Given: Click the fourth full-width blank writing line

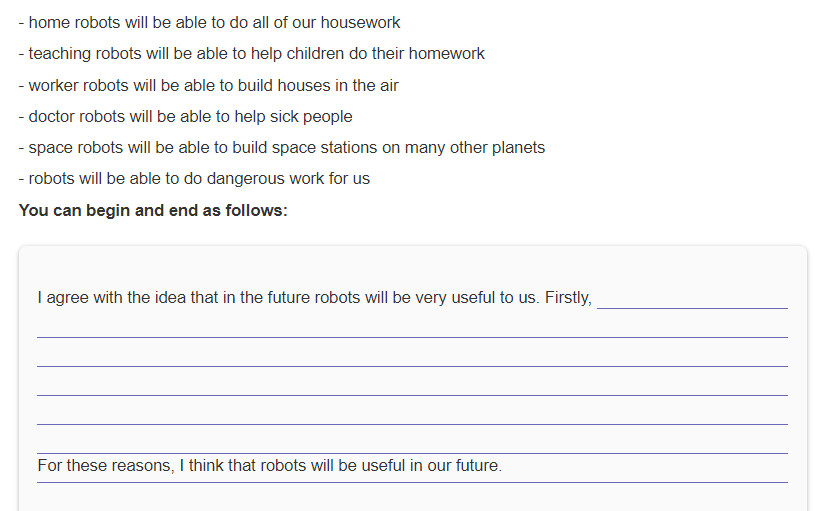Looking at the screenshot, I should pos(412,415).
